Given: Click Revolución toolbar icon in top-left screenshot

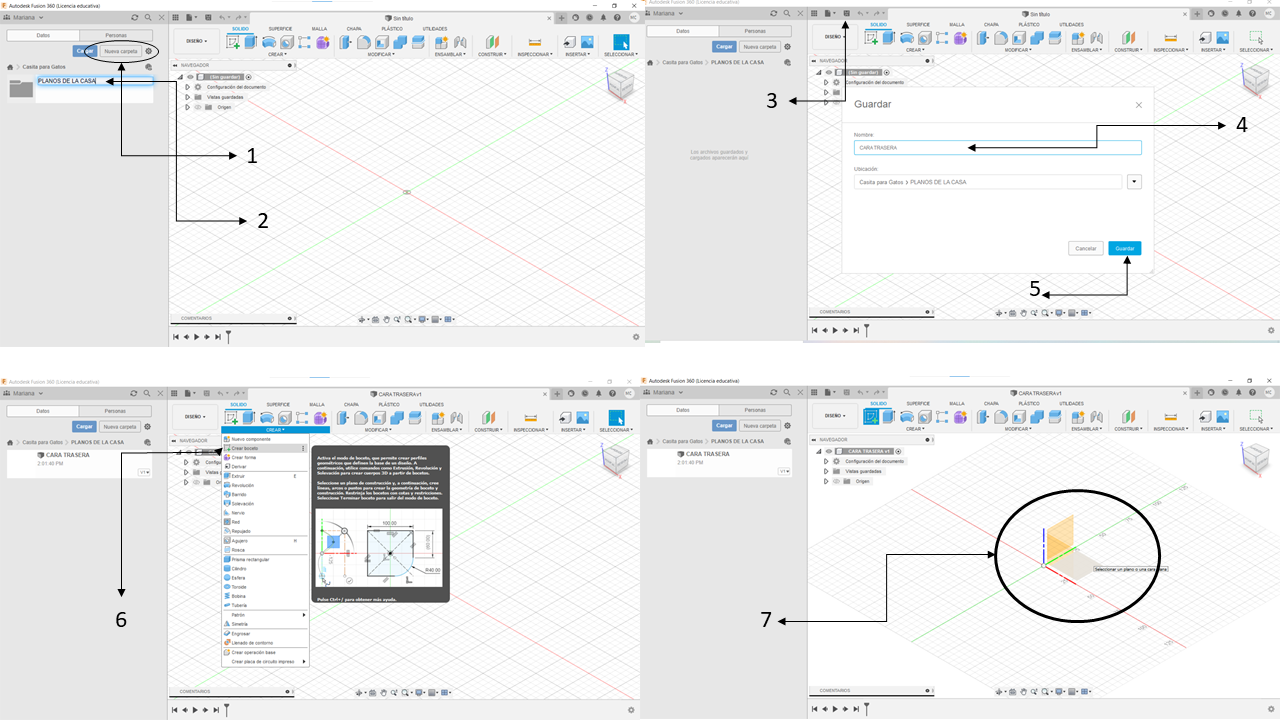Looking at the screenshot, I should coord(269,42).
